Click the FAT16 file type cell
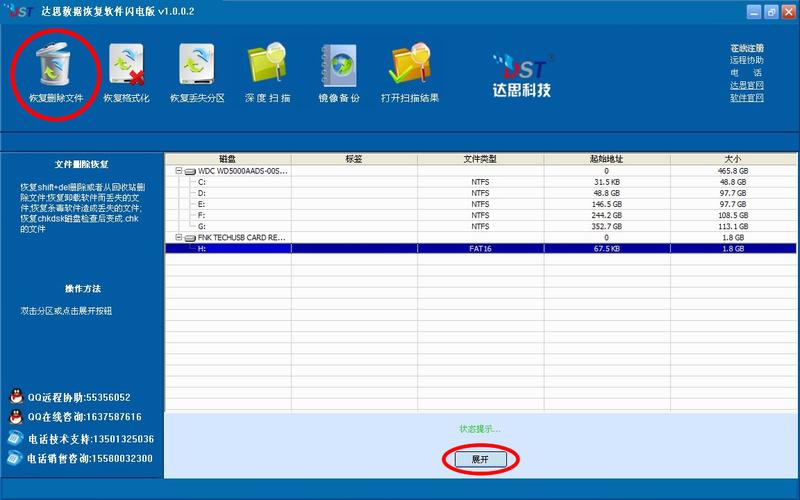Image resolution: width=800 pixels, height=500 pixels. tap(480, 249)
